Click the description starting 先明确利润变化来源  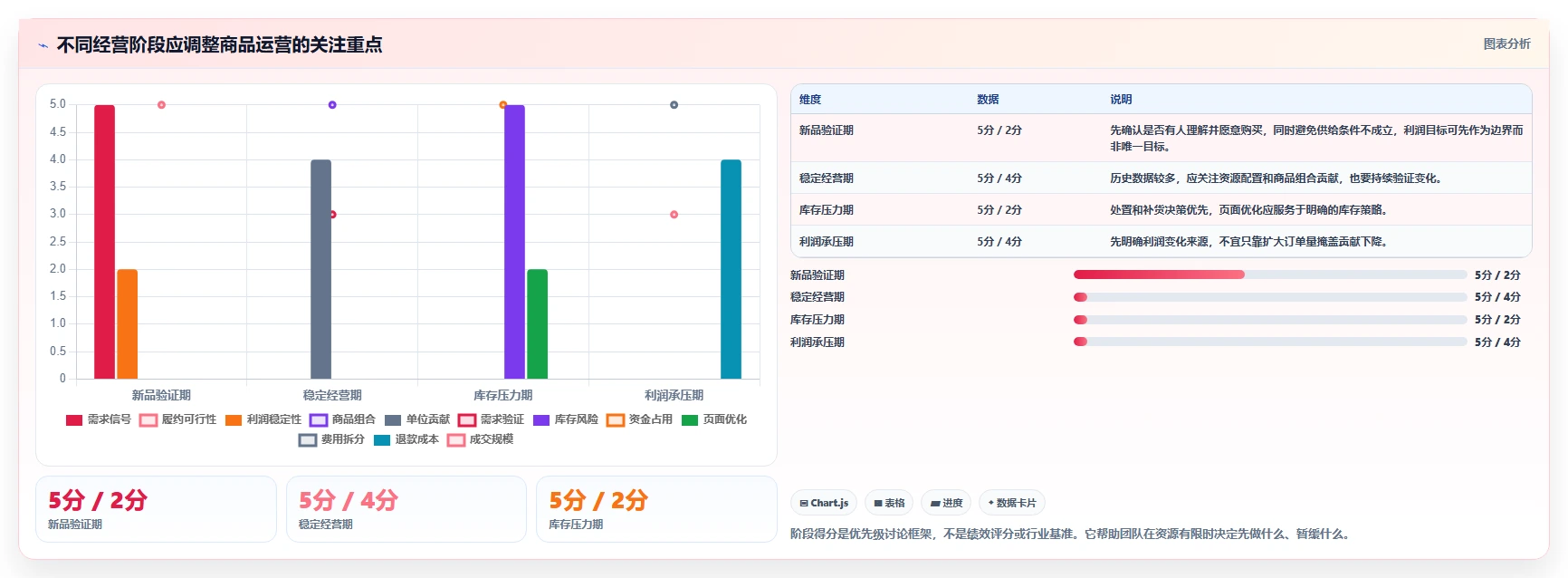tap(1249, 242)
